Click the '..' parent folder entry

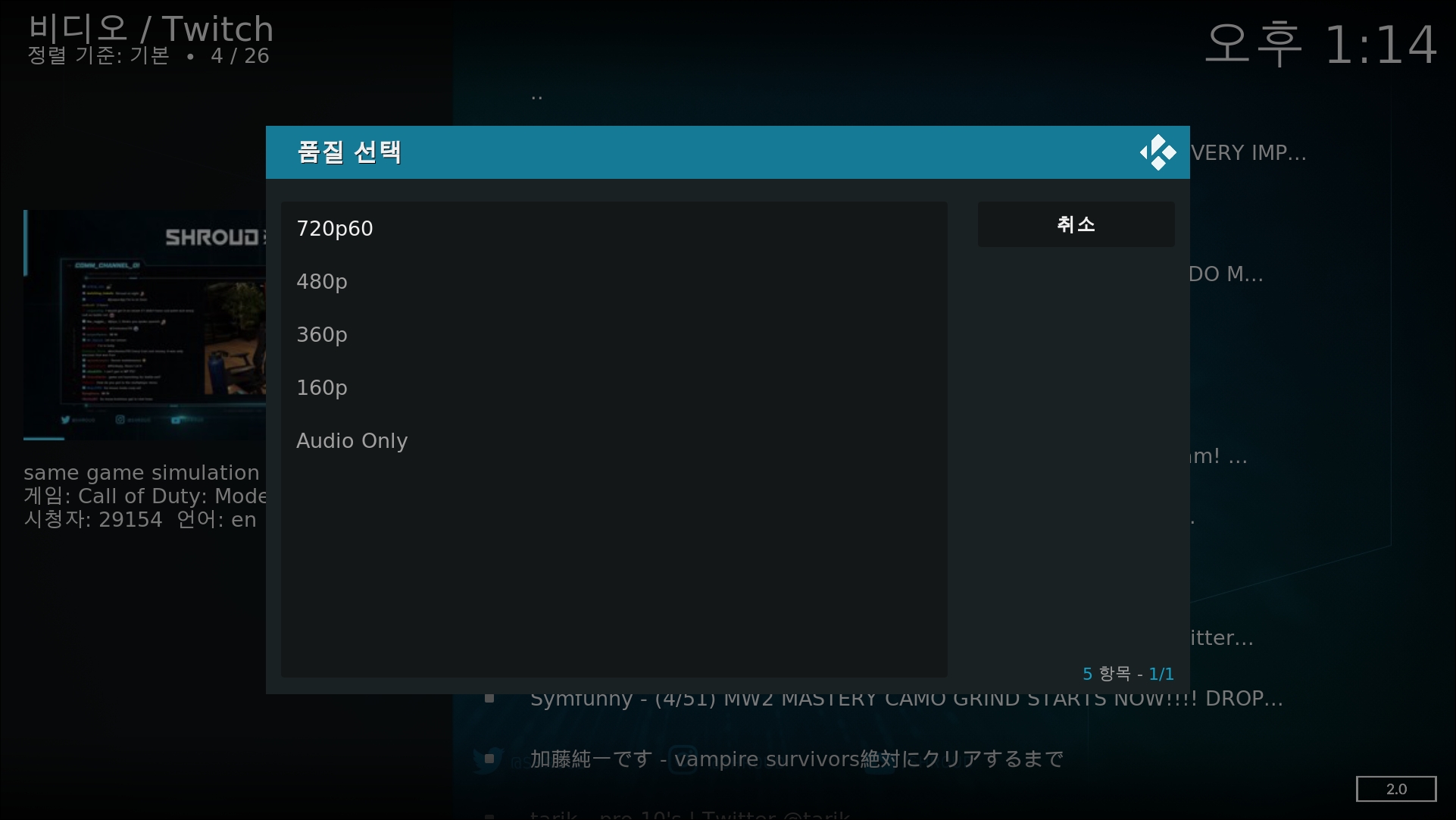[536, 96]
